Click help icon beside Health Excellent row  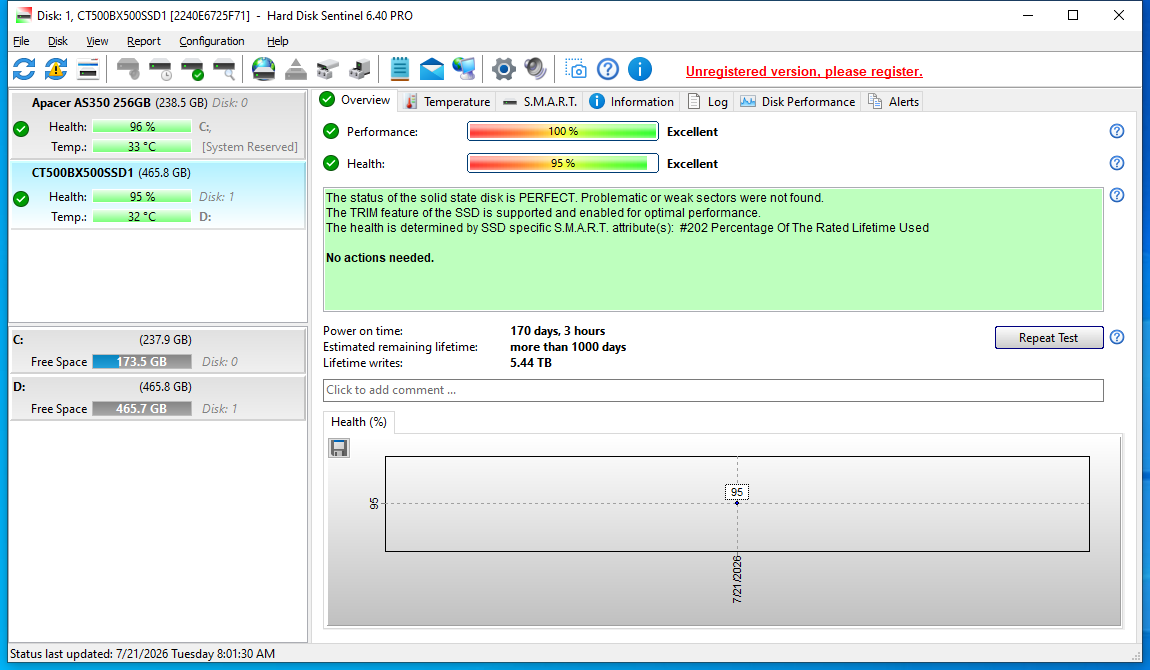(x=1116, y=163)
